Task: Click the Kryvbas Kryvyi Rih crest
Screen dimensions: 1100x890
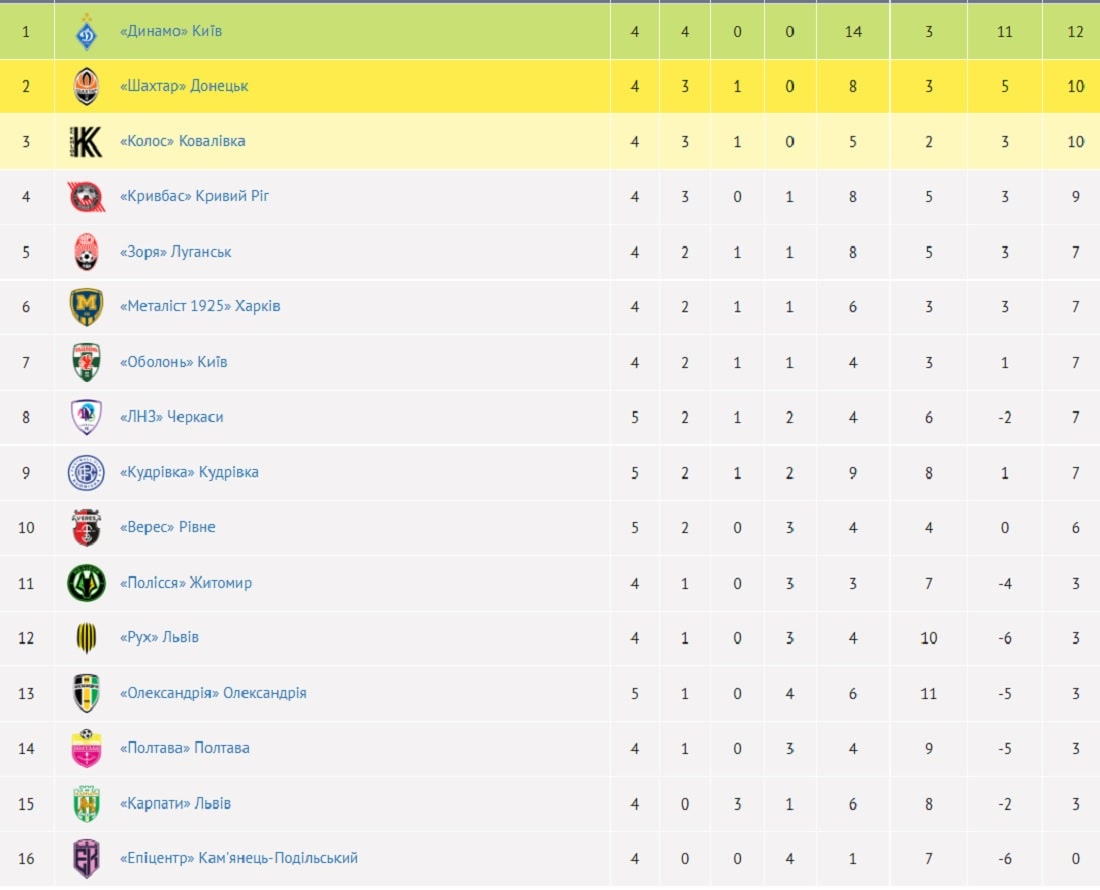Action: pyautogui.click(x=86, y=197)
